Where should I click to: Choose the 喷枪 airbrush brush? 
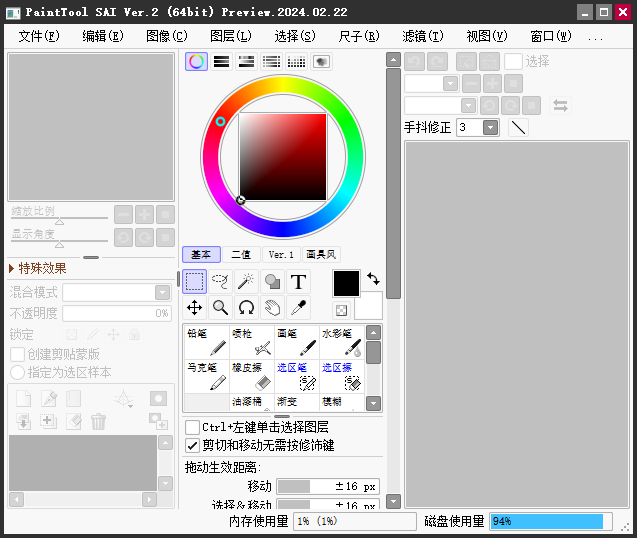[252, 342]
